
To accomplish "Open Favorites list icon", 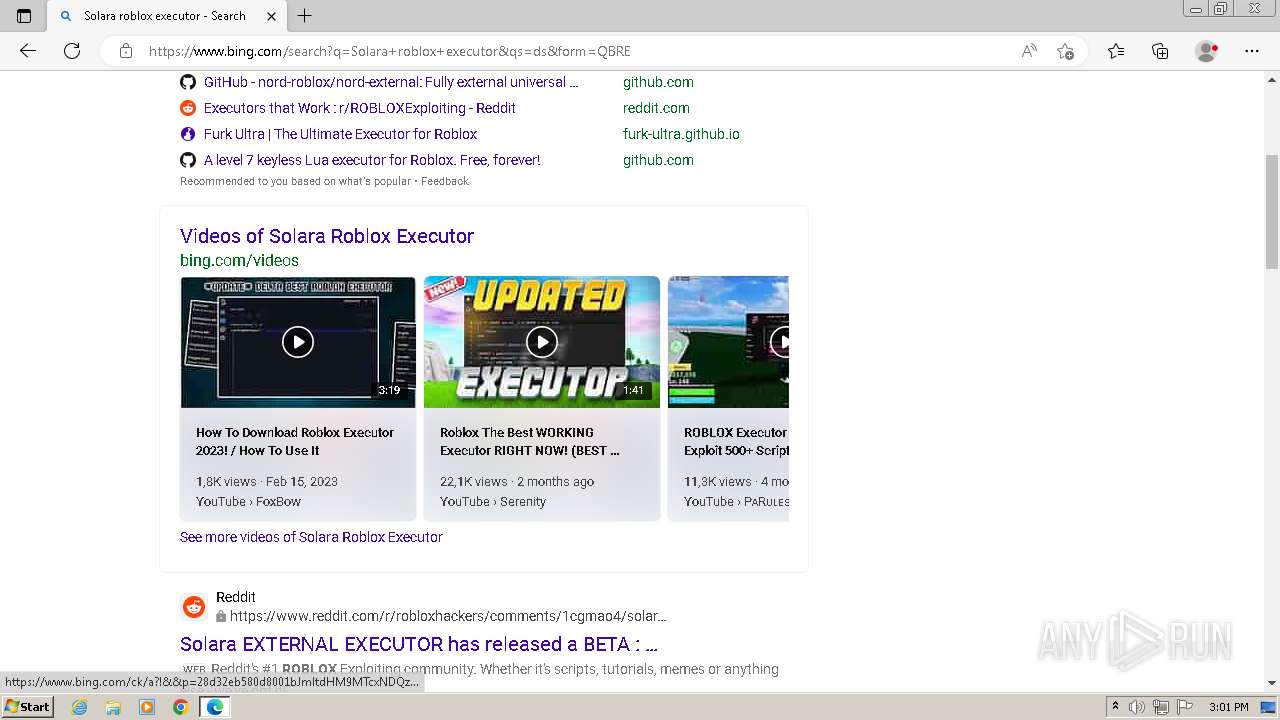I will pos(1116,51).
